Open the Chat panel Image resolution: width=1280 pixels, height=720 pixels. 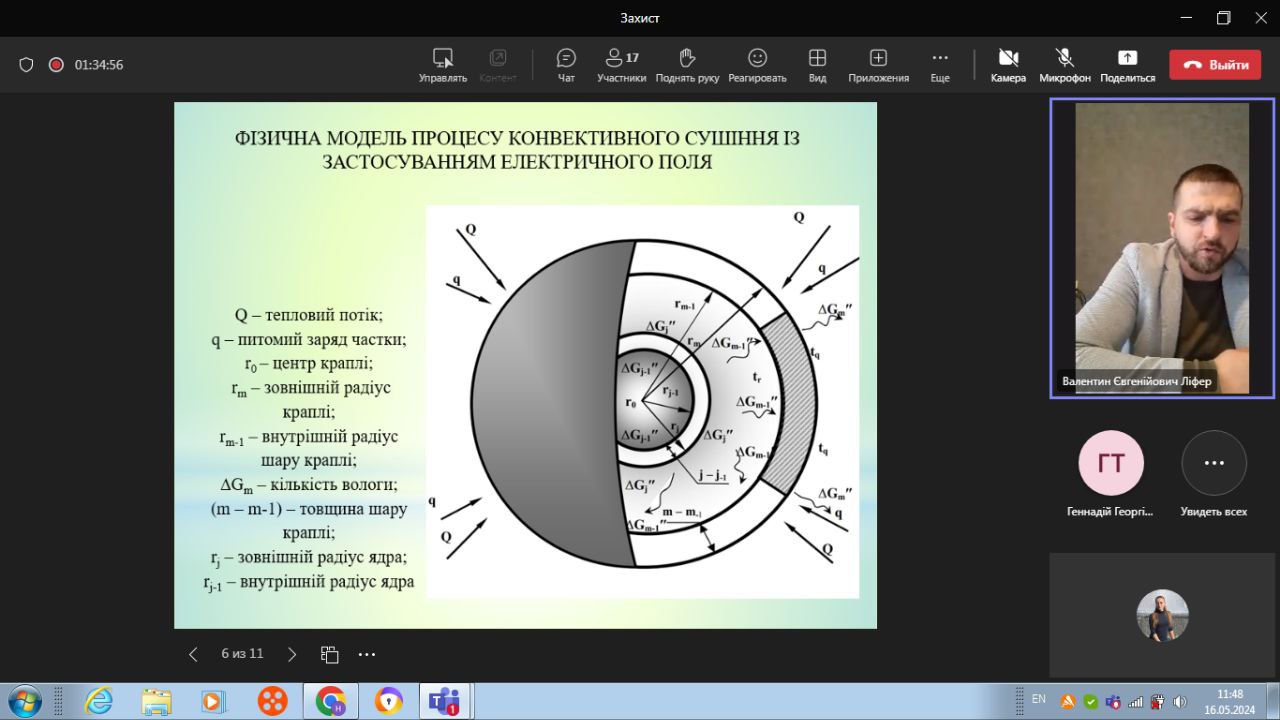(x=566, y=65)
